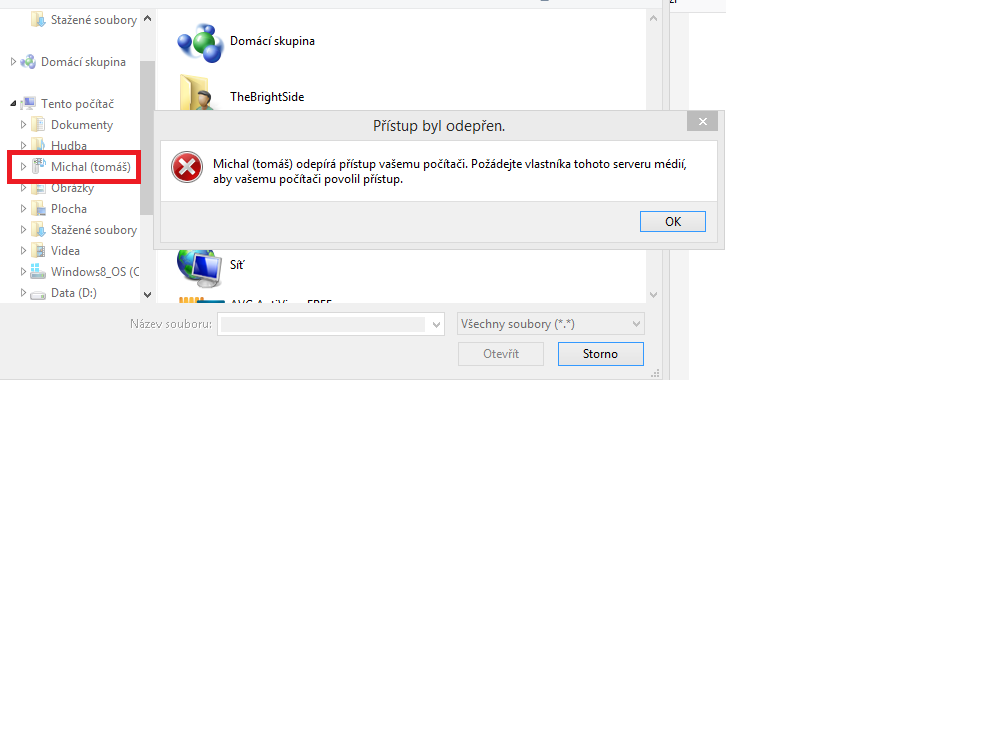Click the Videa folder icon in sidebar
Screen dimensions: 1000x750
39,251
